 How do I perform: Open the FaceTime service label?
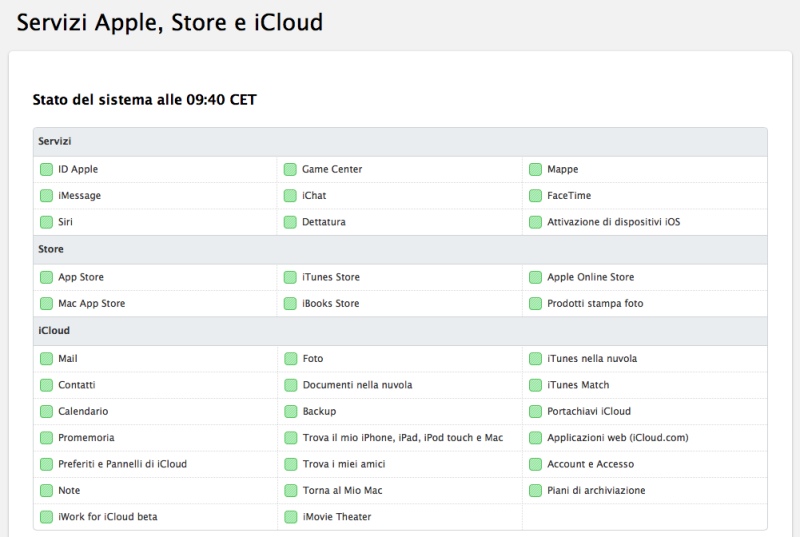click(569, 195)
